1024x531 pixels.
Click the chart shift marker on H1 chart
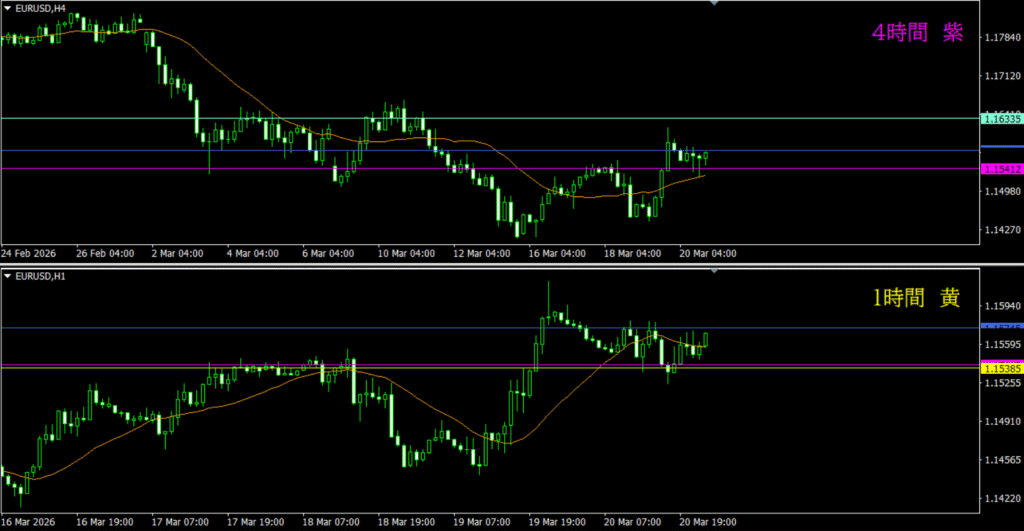(713, 270)
